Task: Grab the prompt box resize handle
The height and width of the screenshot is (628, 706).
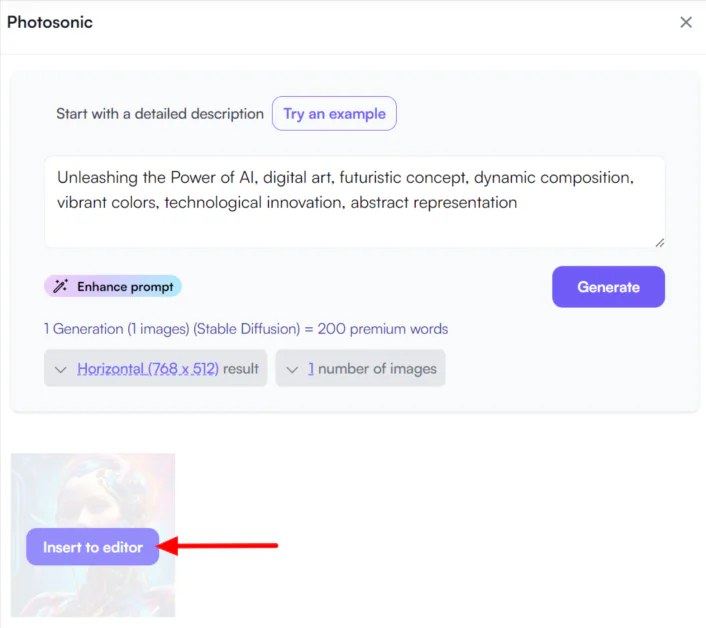Action: point(659,241)
